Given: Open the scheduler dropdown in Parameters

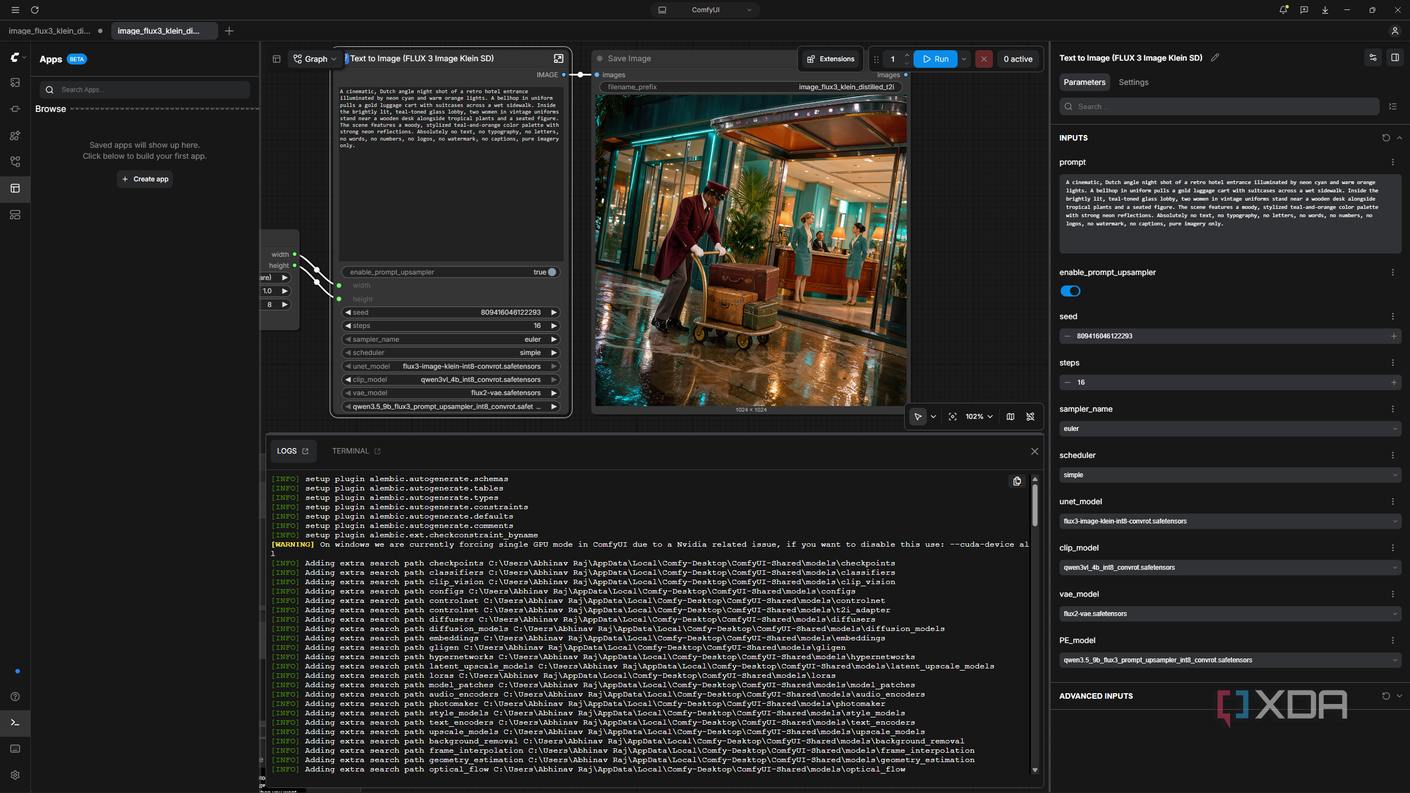Looking at the screenshot, I should coord(1229,475).
